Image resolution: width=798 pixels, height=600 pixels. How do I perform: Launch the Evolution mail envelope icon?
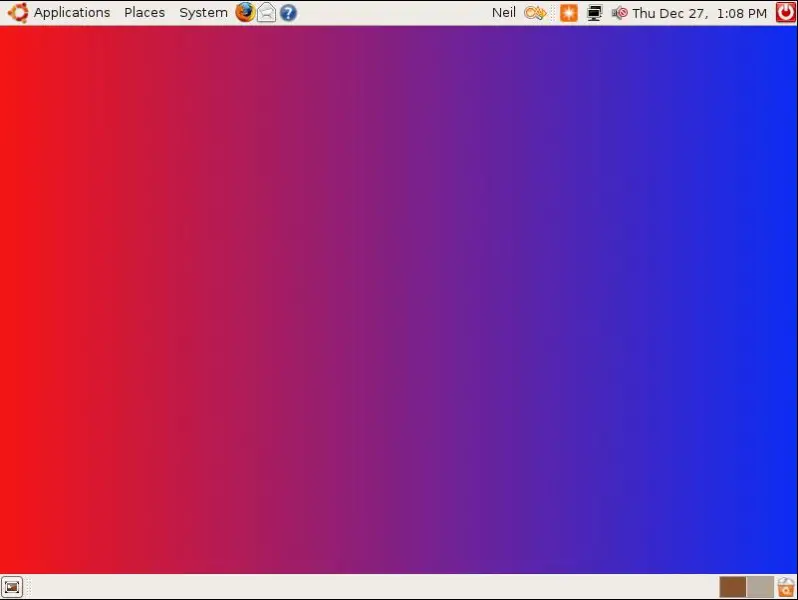pos(266,13)
